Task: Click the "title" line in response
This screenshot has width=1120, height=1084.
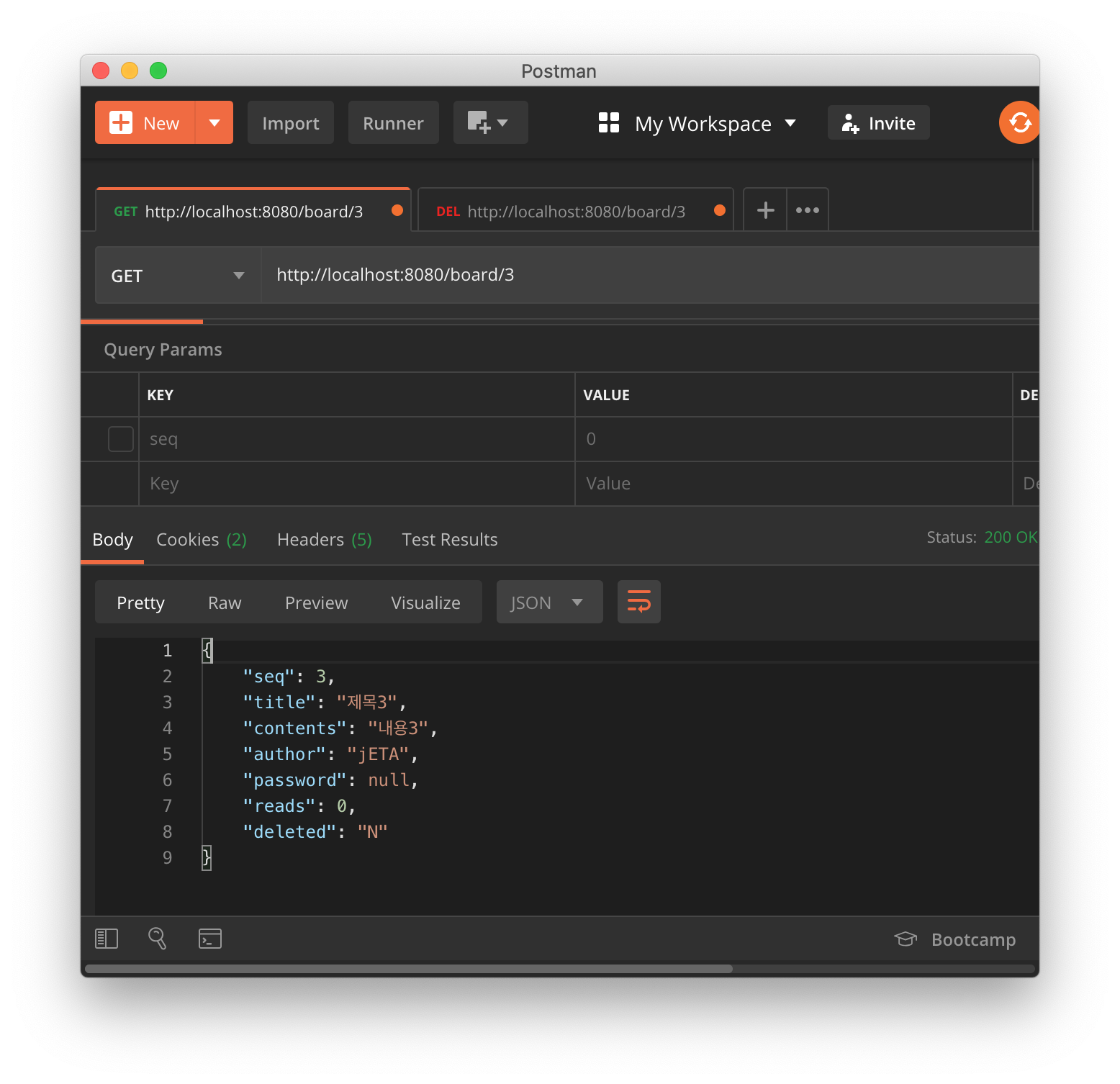Action: tap(325, 703)
